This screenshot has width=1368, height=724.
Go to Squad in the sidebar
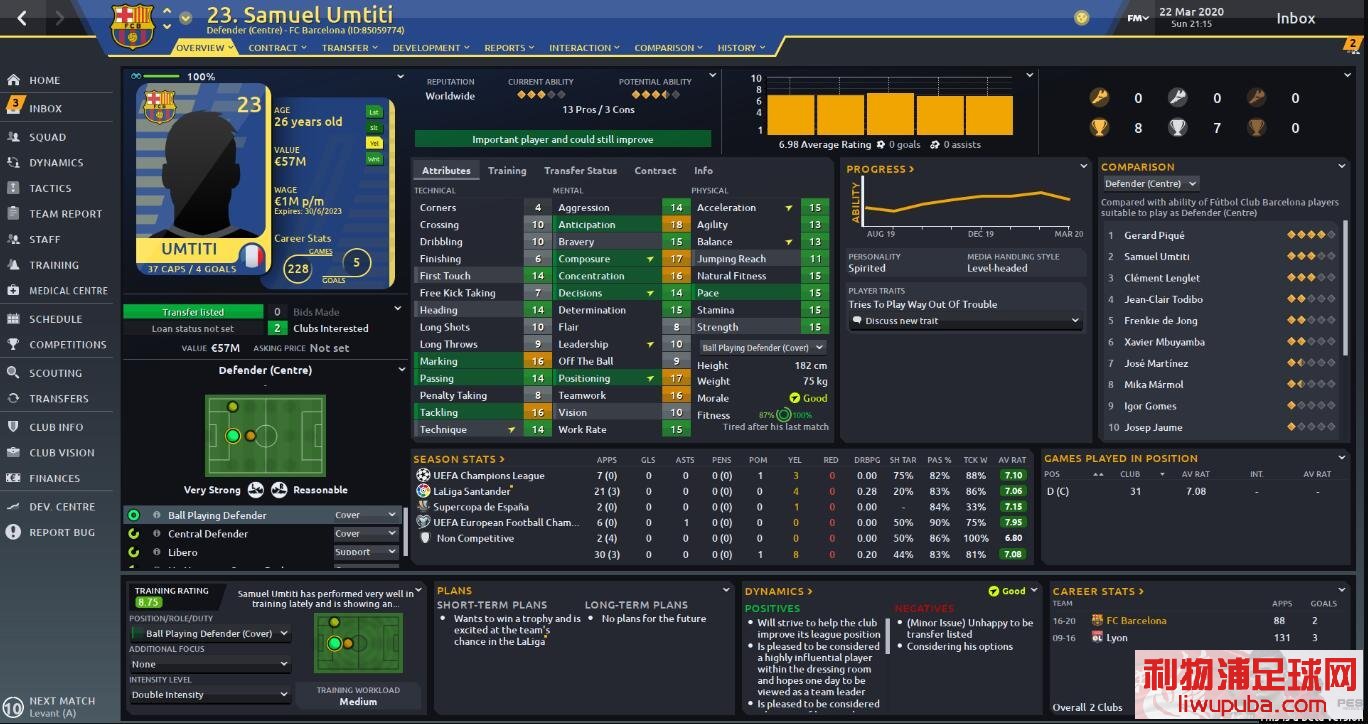[47, 137]
